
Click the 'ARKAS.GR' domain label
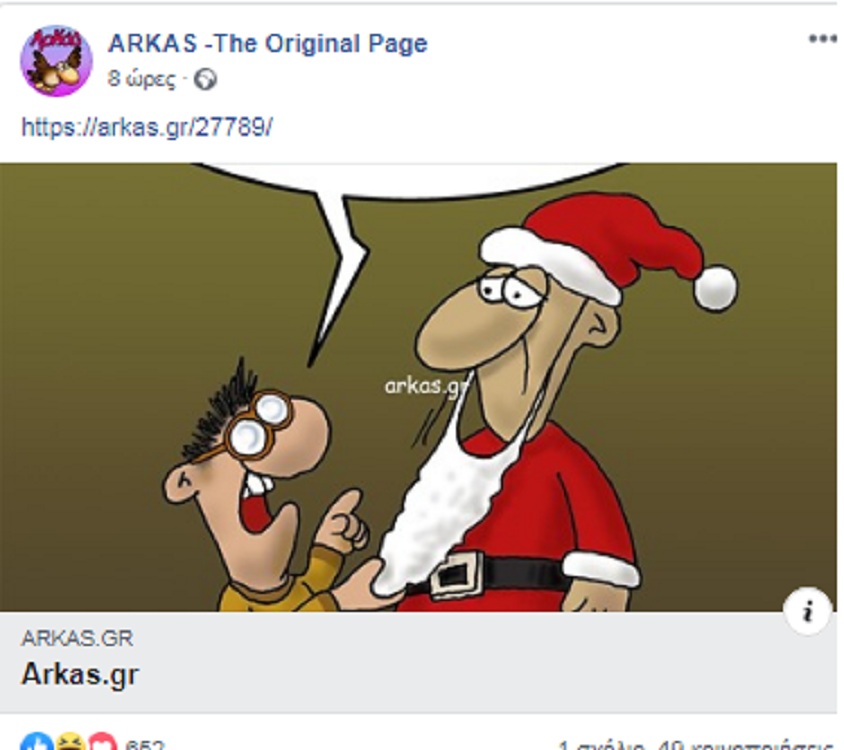pyautogui.click(x=77, y=638)
